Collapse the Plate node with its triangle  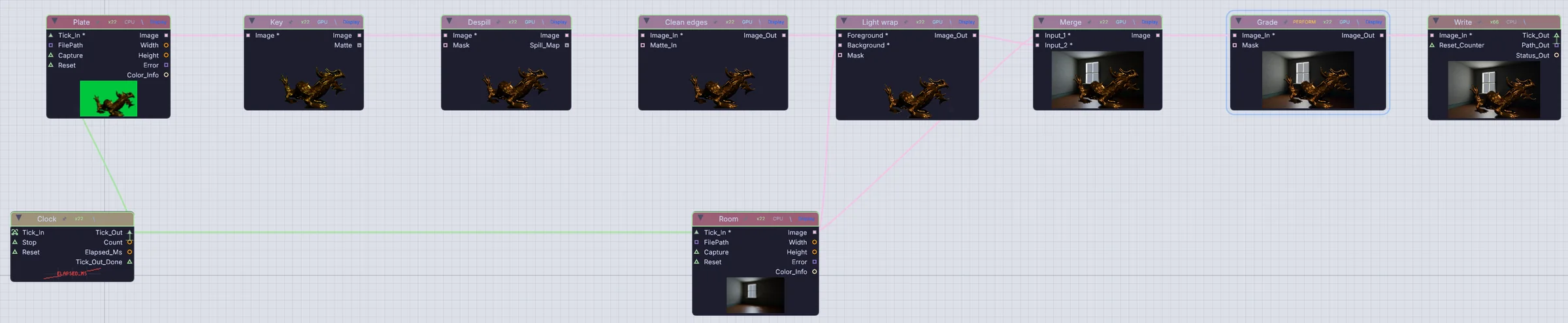click(54, 22)
